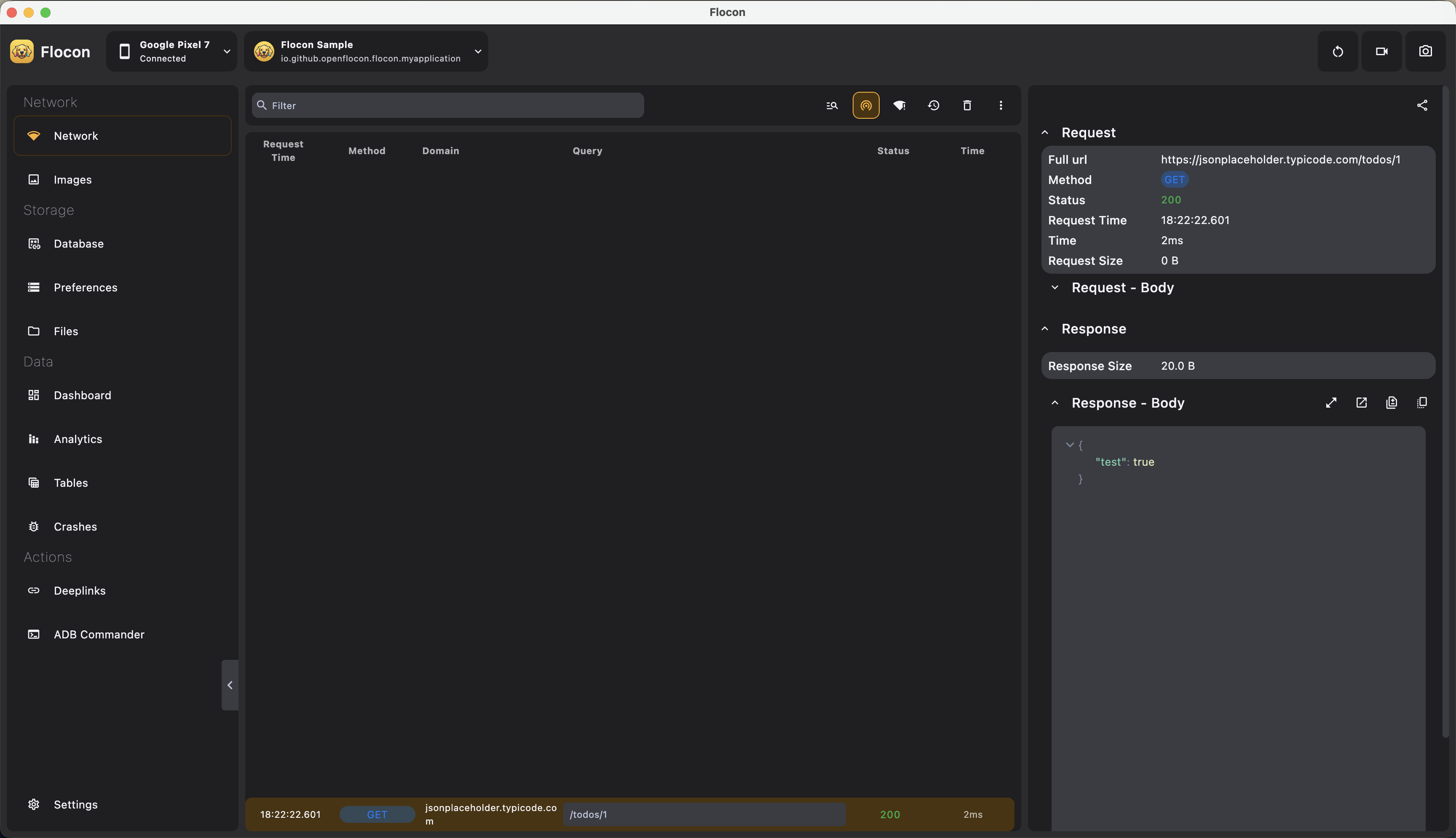
Task: Collapse the Request section
Action: tap(1045, 132)
